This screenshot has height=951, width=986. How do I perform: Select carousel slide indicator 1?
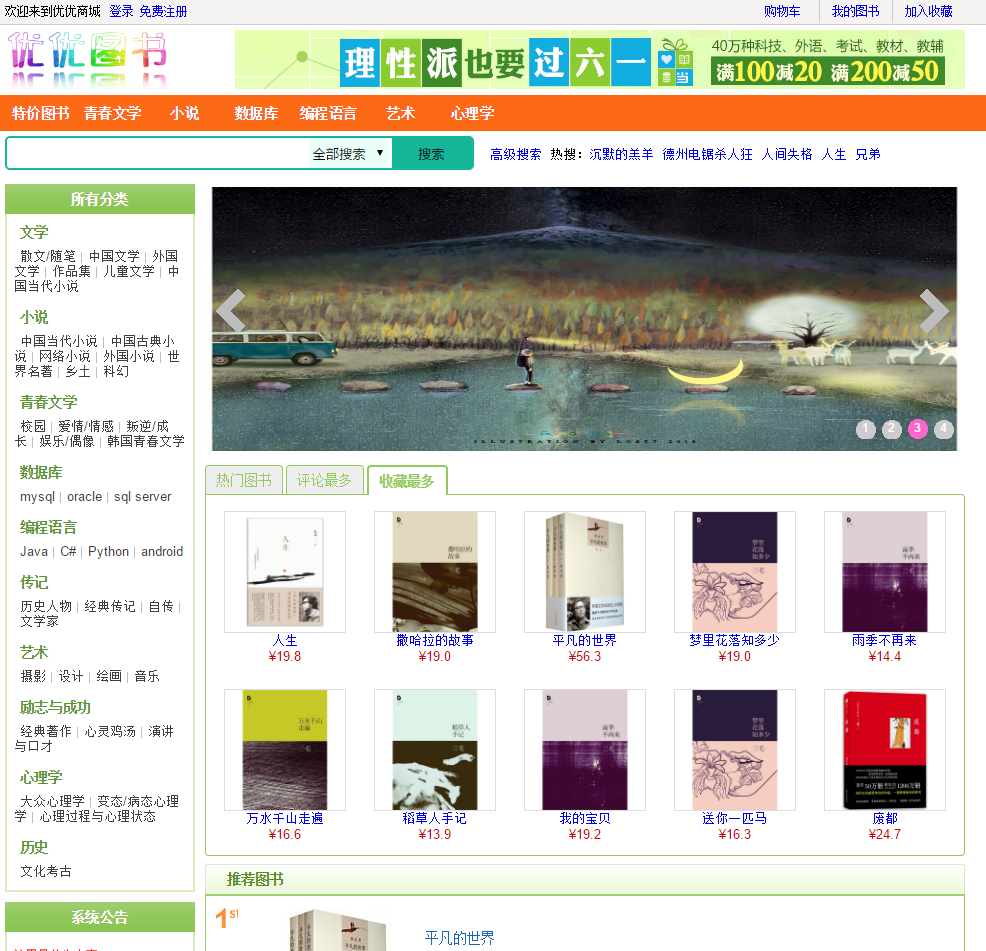coord(866,429)
